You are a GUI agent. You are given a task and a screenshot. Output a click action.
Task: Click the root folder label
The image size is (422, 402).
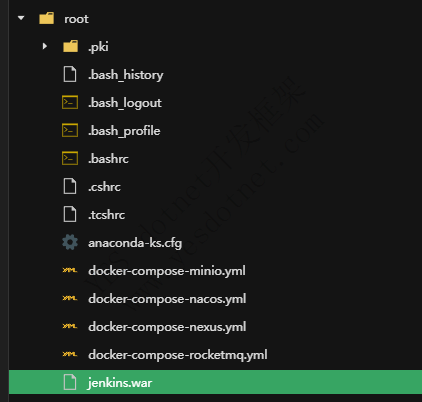point(76,19)
